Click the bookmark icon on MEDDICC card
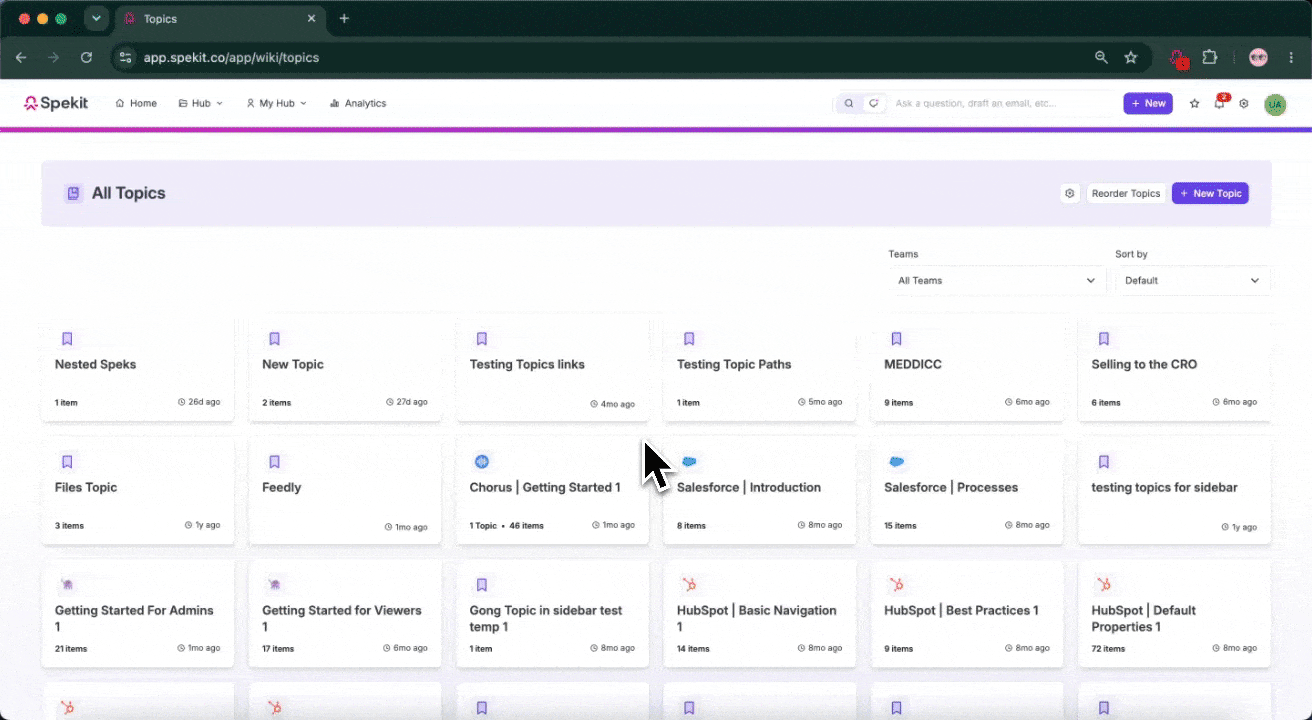 (x=897, y=339)
